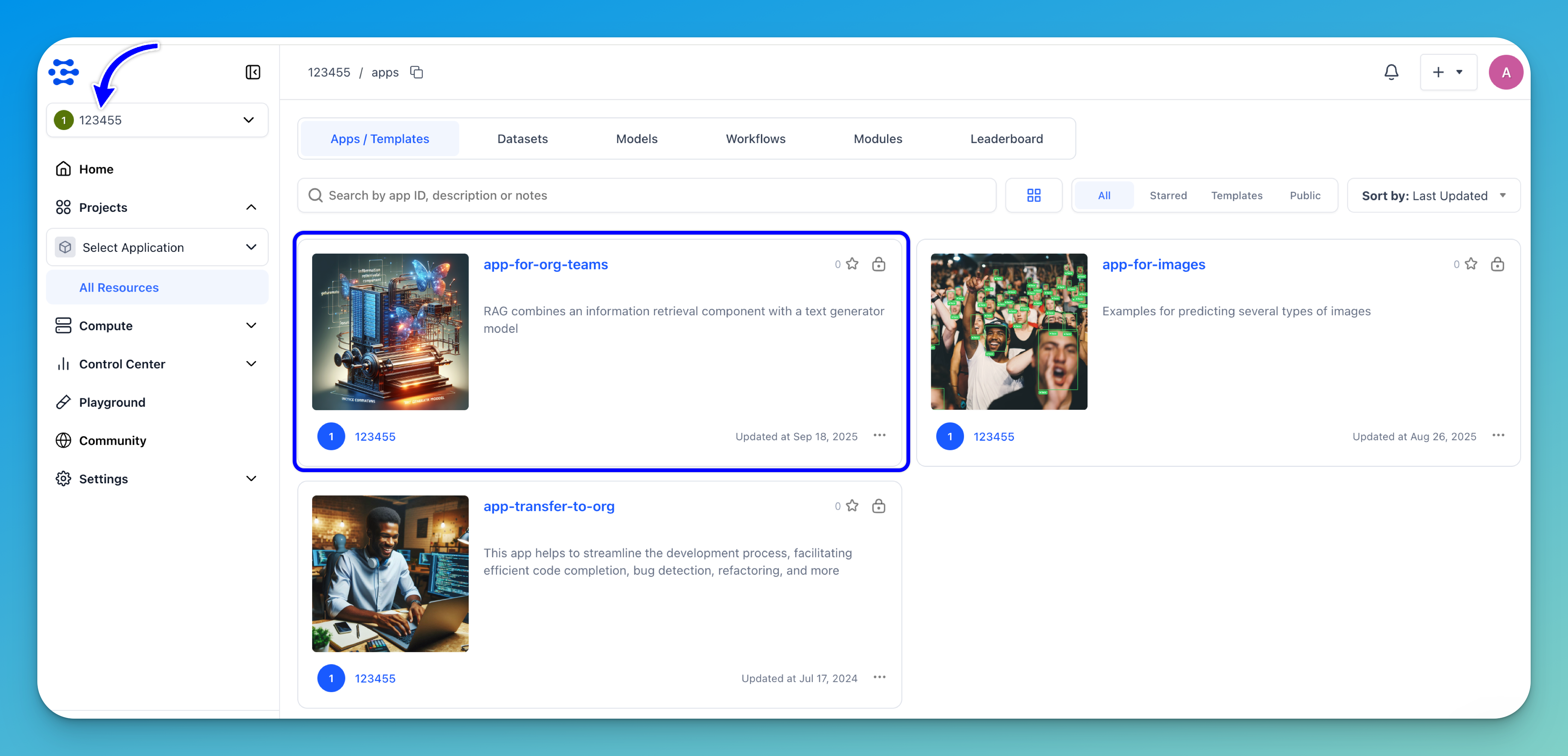Screen dimensions: 1568x756
Task: Switch to Workflows tab
Action: (x=755, y=139)
